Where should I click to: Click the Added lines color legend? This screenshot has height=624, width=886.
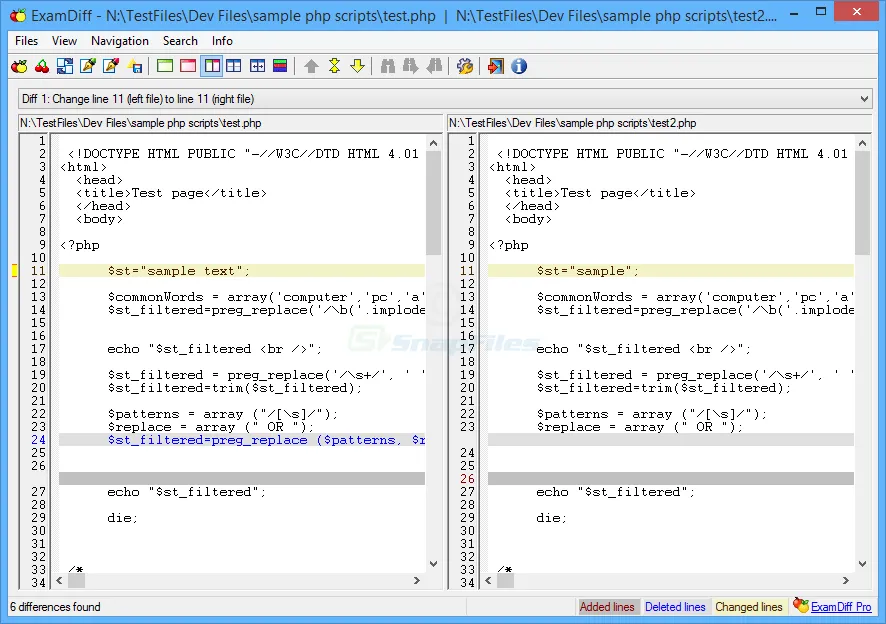tap(607, 606)
